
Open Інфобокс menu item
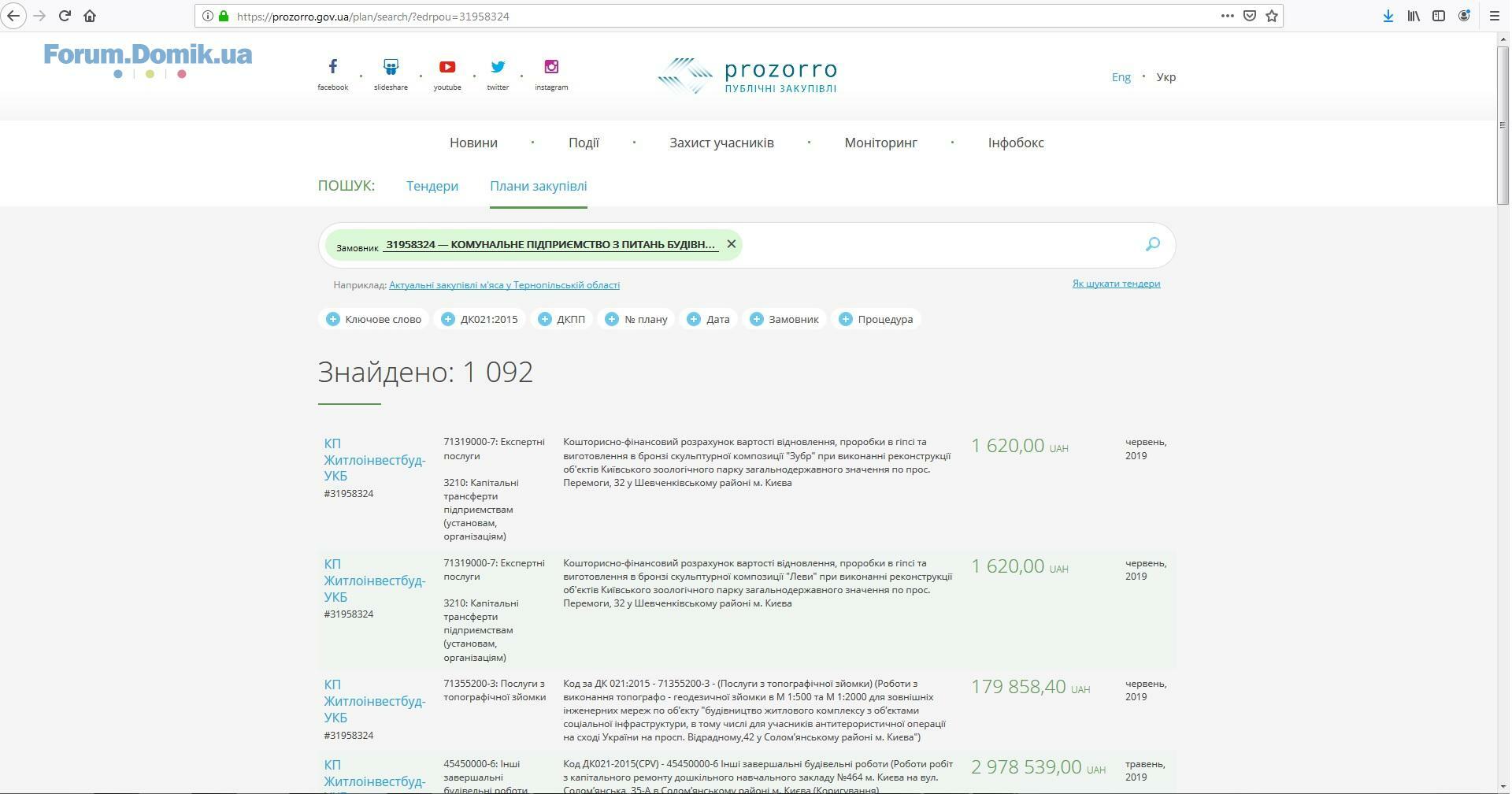1016,143
